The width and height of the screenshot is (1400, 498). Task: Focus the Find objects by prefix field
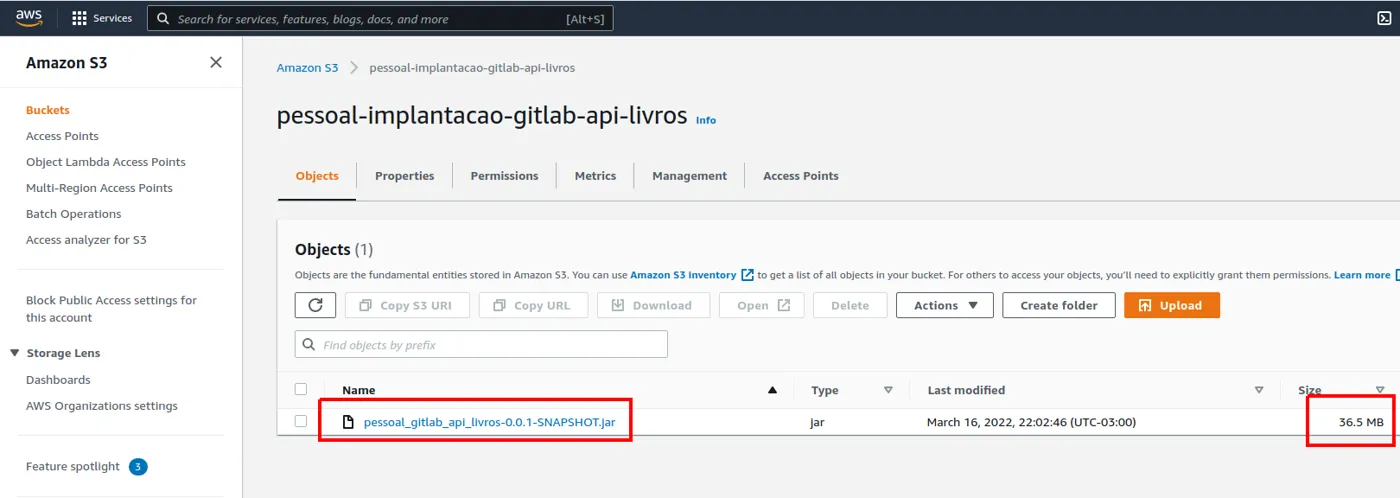481,344
